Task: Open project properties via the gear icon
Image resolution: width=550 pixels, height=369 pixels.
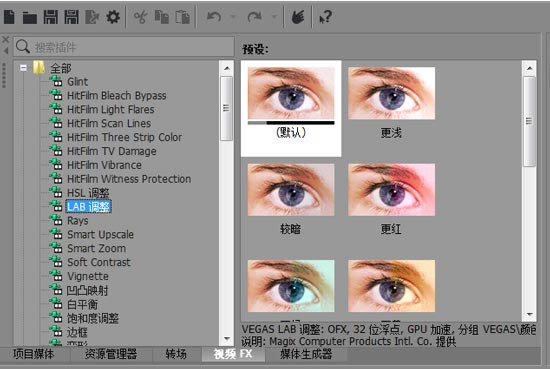Action: point(113,17)
